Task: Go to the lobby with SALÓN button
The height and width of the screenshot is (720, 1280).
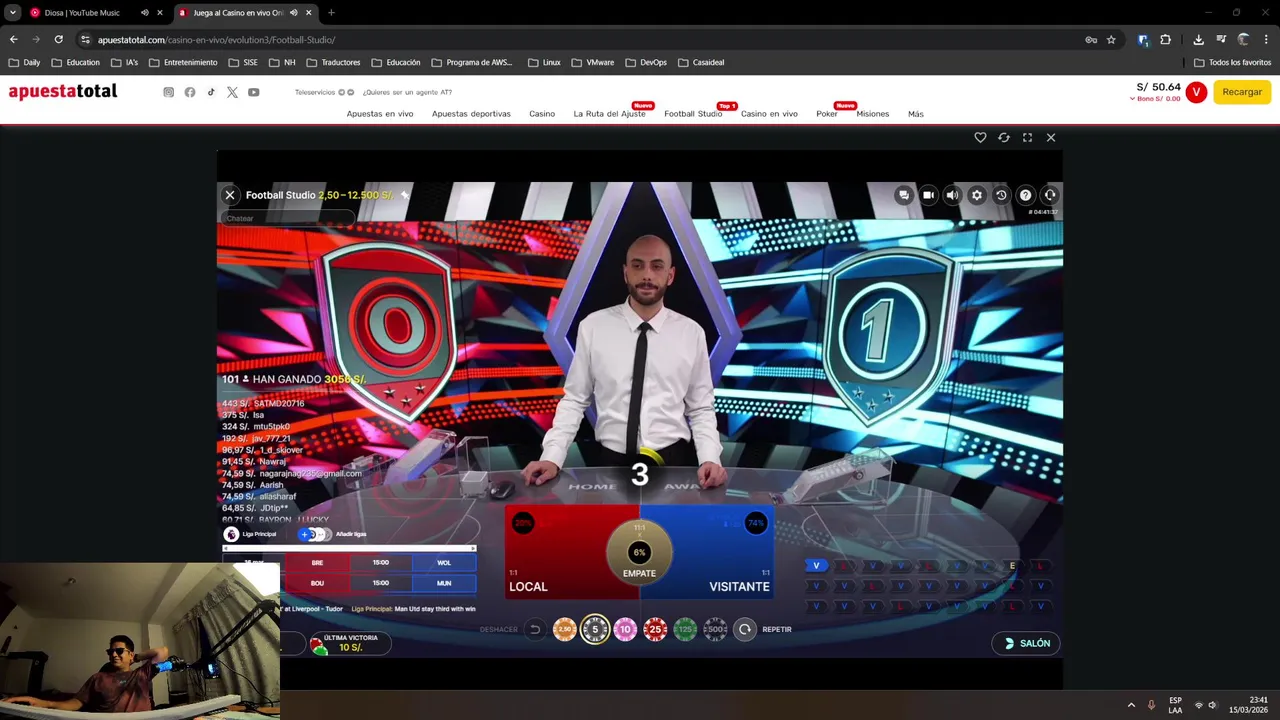Action: (1027, 643)
